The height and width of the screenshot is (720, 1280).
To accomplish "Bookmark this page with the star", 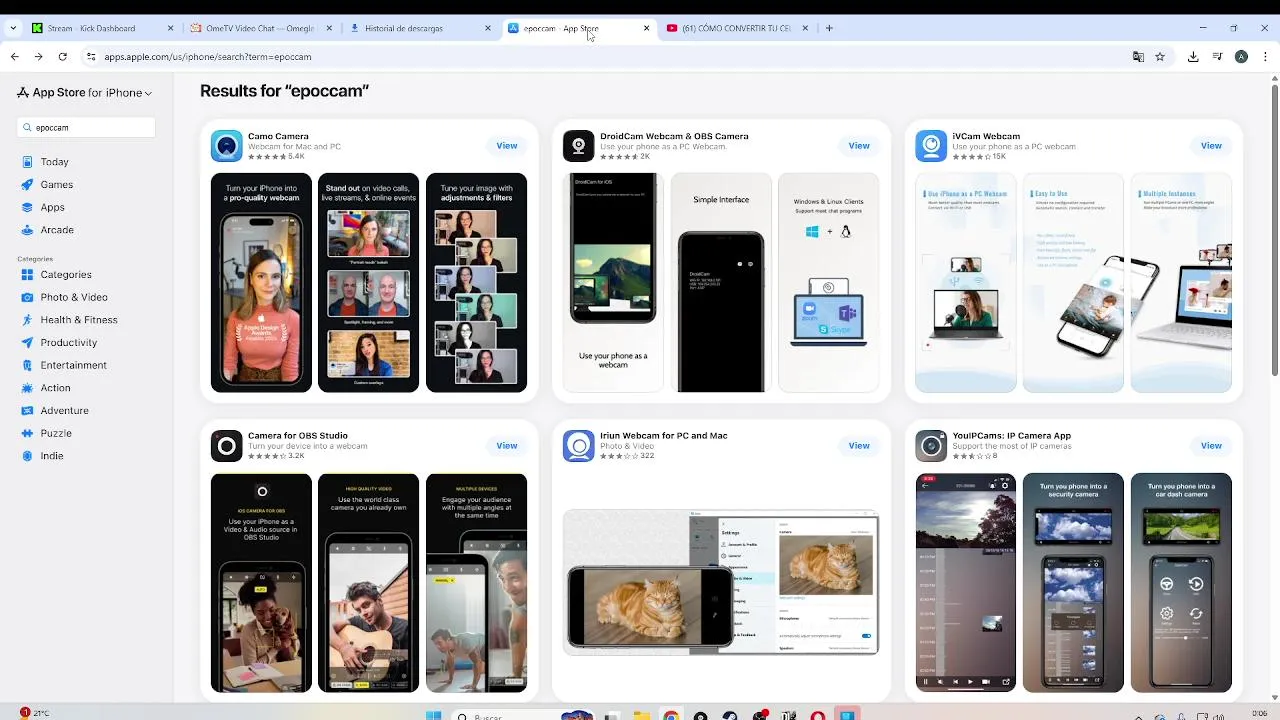I will 1160,57.
